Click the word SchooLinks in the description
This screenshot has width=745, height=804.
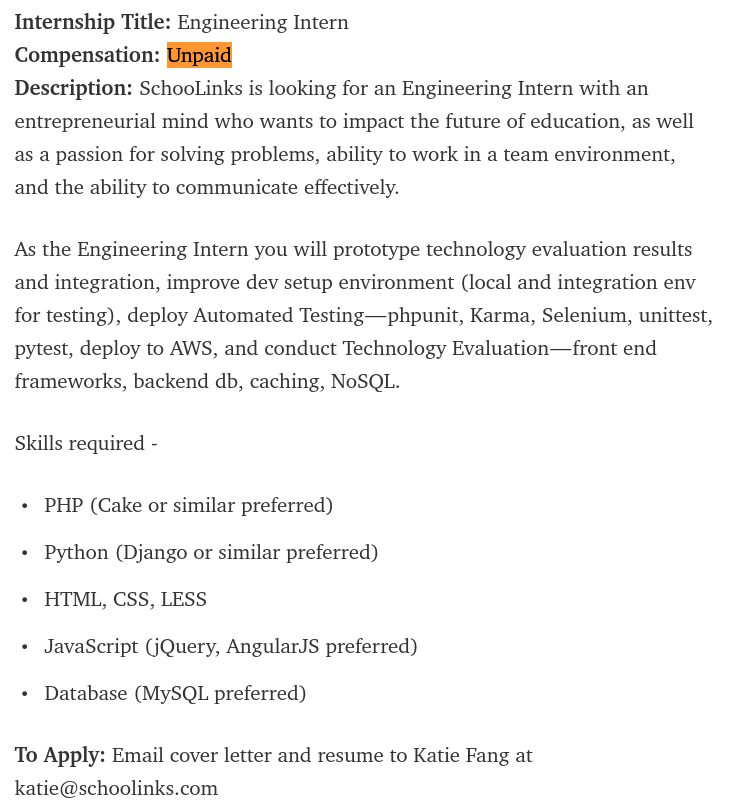coord(190,88)
